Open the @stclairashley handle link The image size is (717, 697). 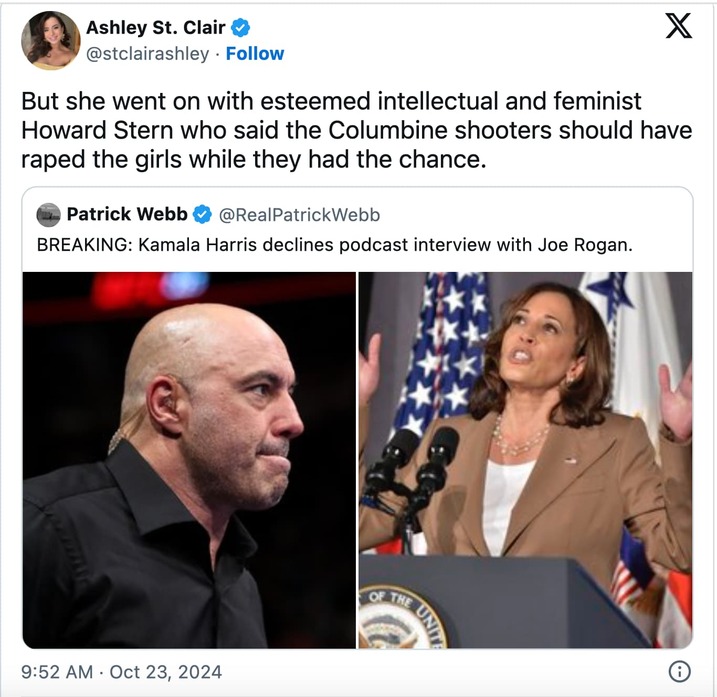pos(148,54)
